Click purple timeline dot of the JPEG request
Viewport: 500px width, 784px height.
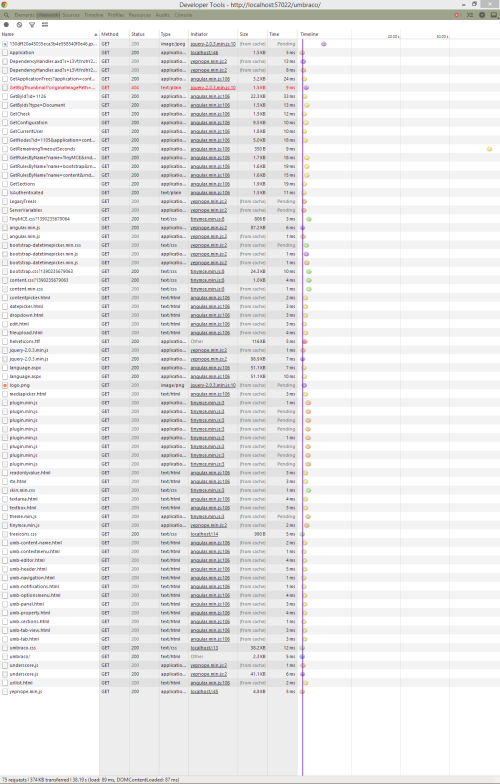(x=324, y=44)
